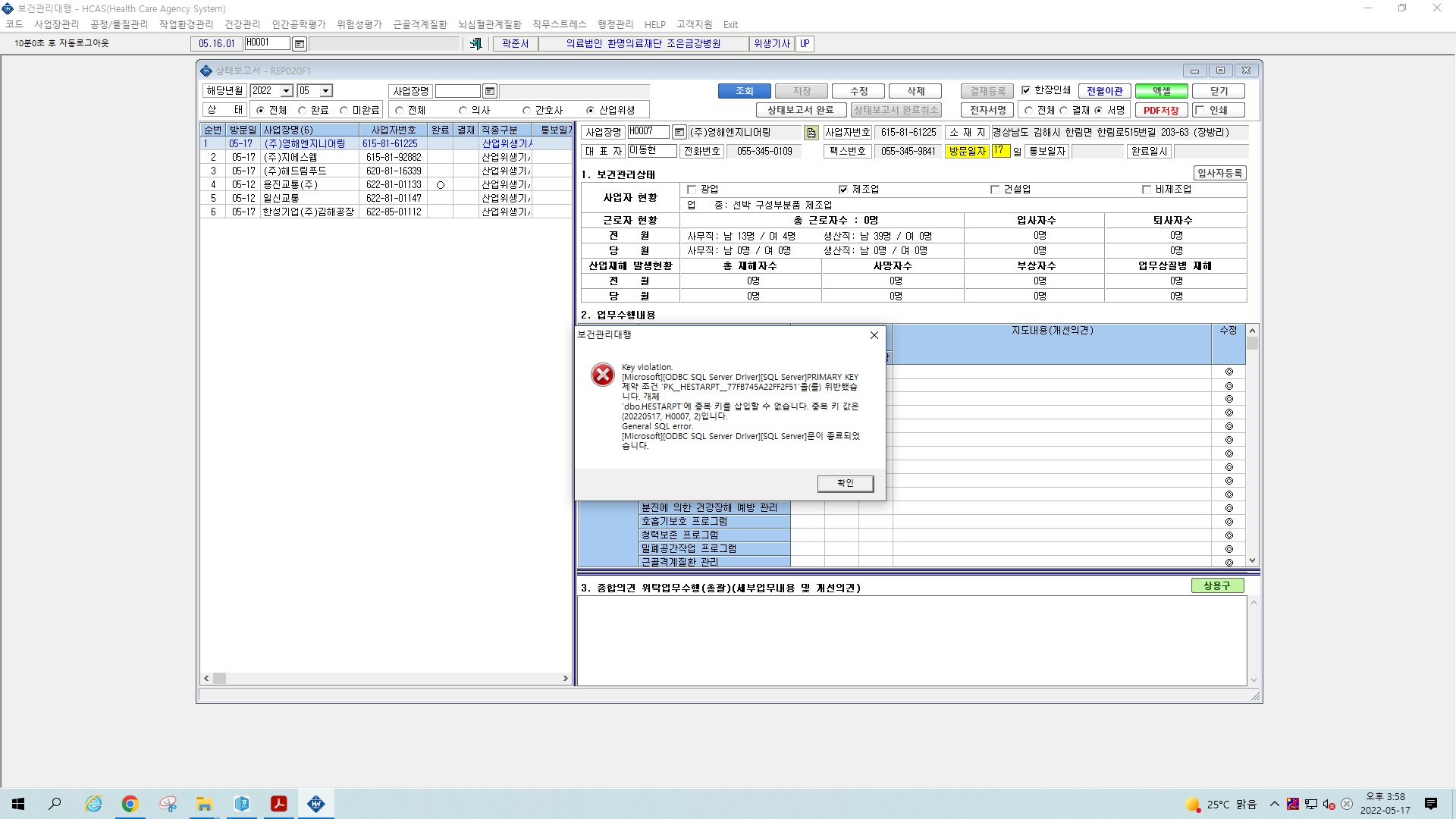The width and height of the screenshot is (1456, 819).
Task: Open the 건강관리 menu
Action: click(x=243, y=24)
